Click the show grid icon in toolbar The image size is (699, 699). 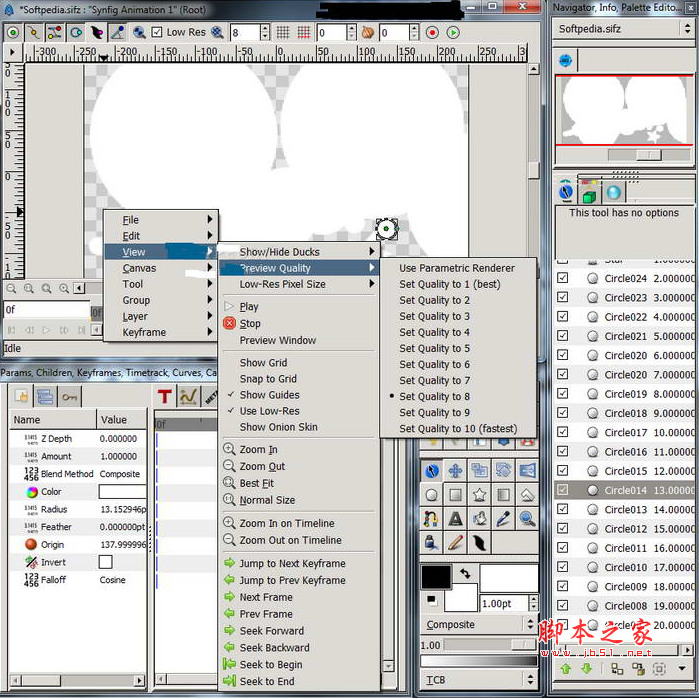[283, 33]
